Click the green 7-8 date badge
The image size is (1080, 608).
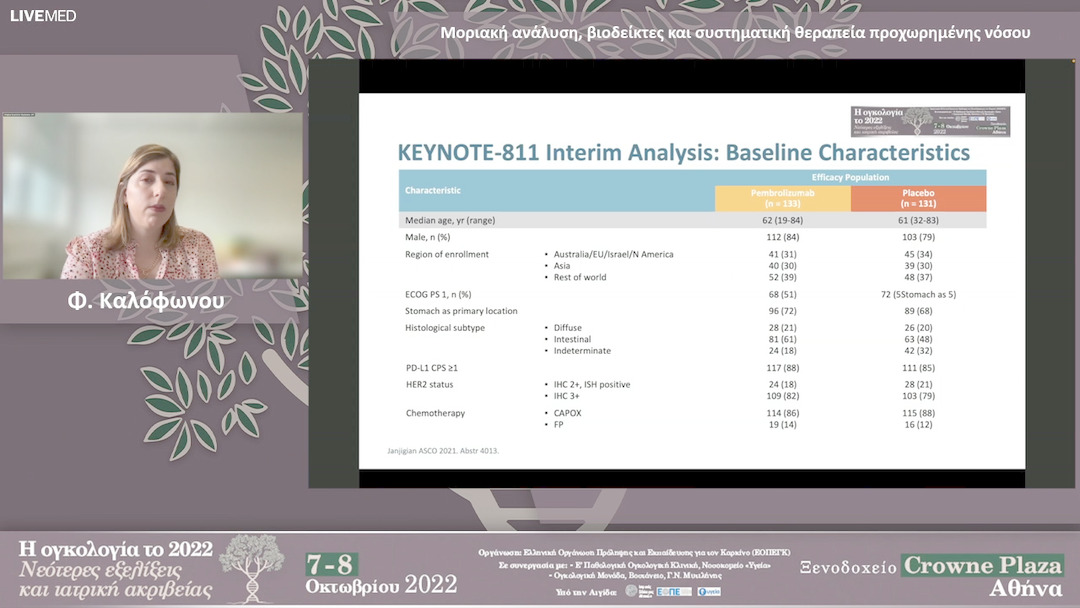pyautogui.click(x=333, y=564)
